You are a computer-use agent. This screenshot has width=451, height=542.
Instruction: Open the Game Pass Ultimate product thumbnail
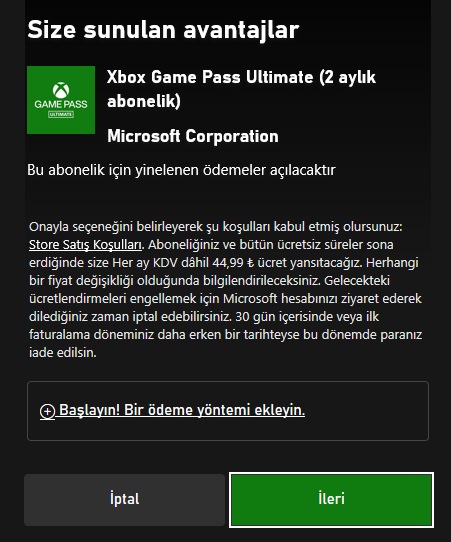click(x=61, y=100)
